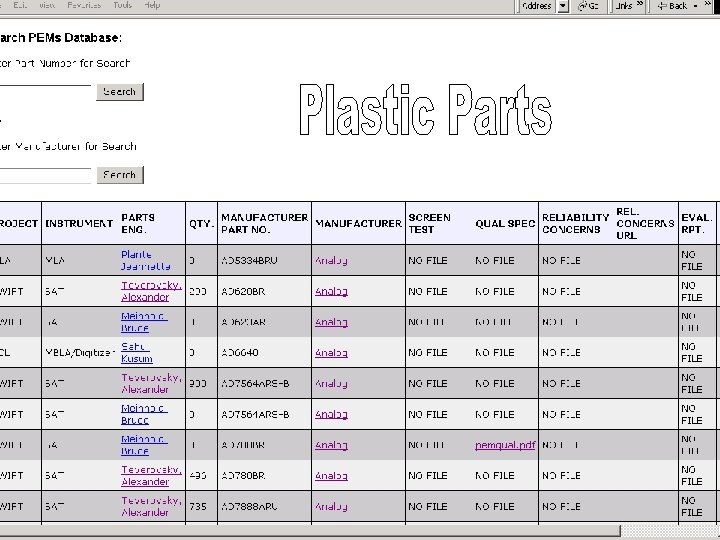Open the Favorites menu

tap(84, 5)
